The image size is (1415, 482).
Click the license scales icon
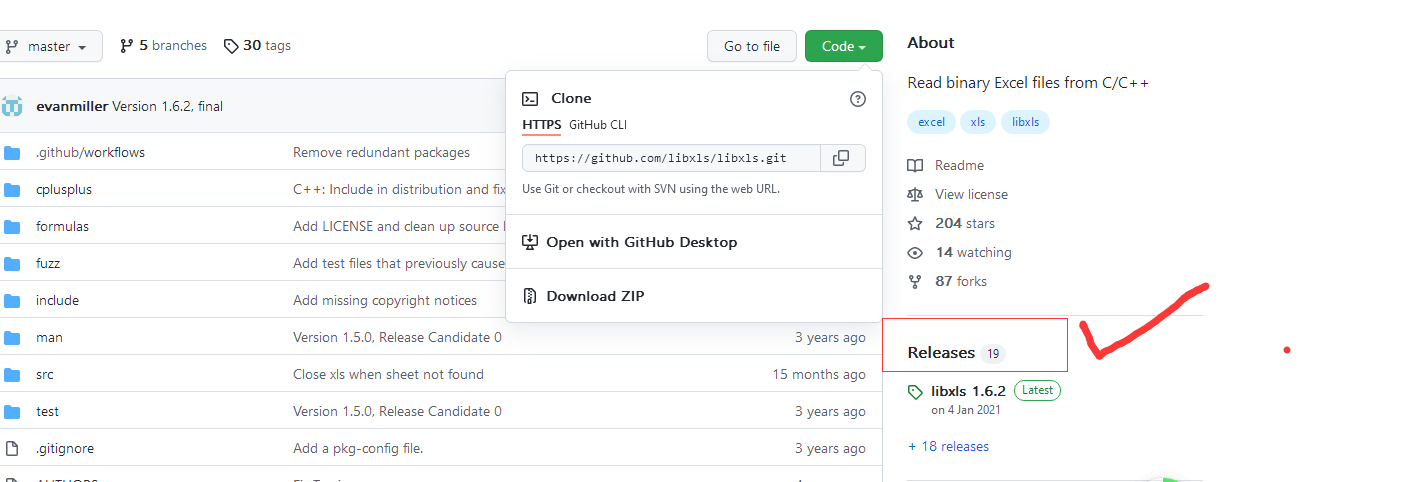coord(914,195)
